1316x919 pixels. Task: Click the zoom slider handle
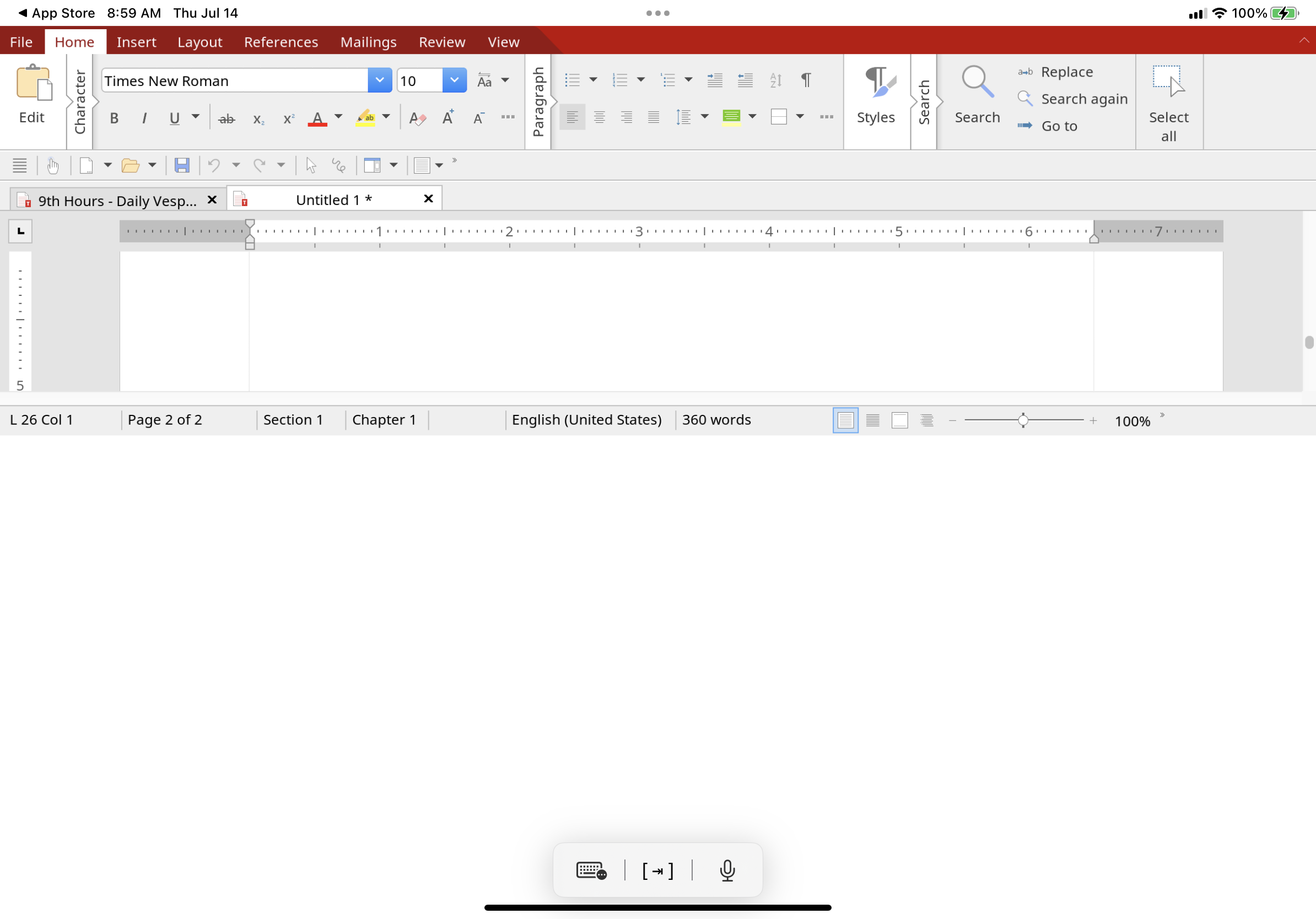[1023, 420]
